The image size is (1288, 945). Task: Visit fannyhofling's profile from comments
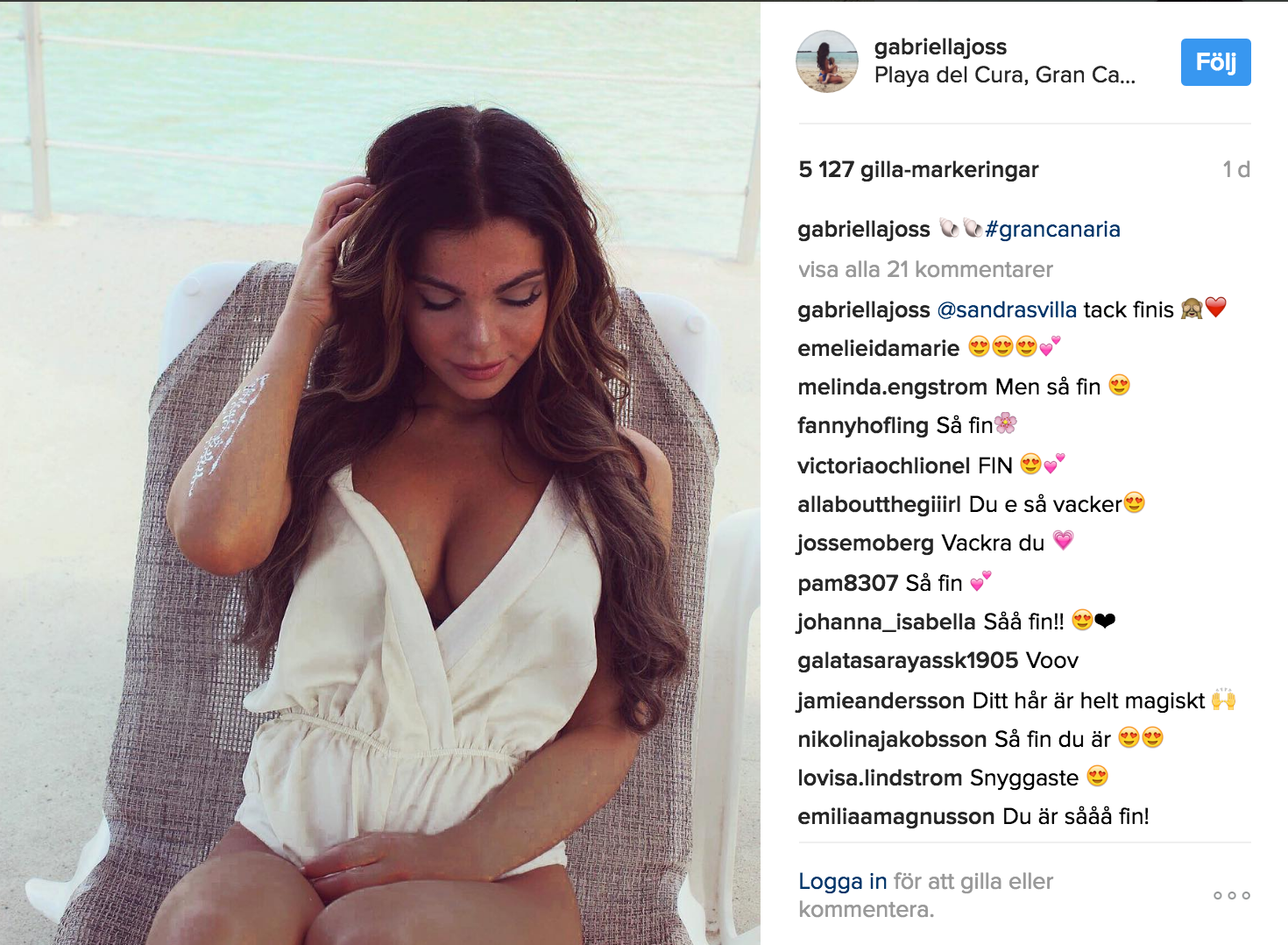coord(863,425)
